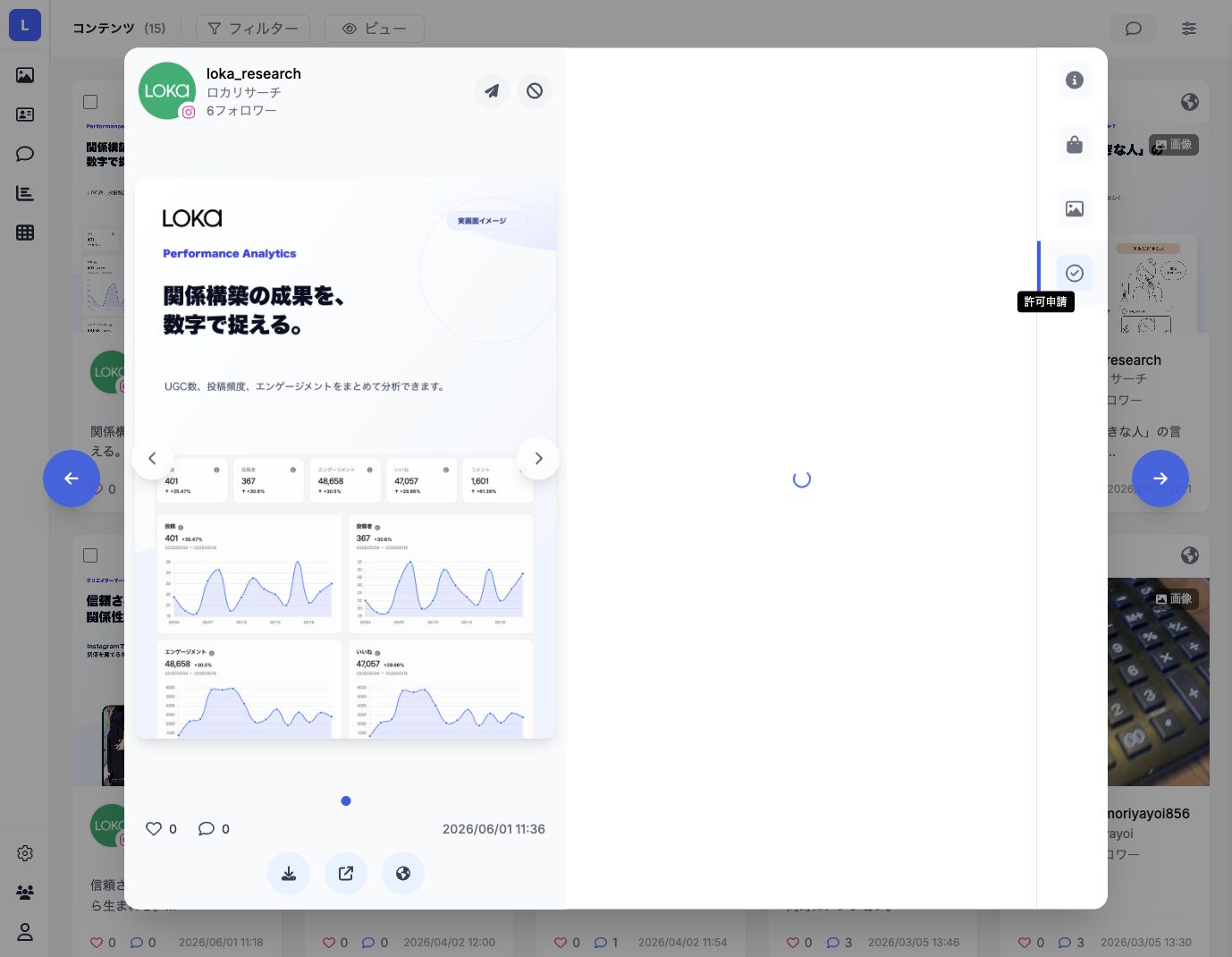Screen dimensions: 1232x957
Task: Click globe icon on top right card
Action: point(1190,102)
